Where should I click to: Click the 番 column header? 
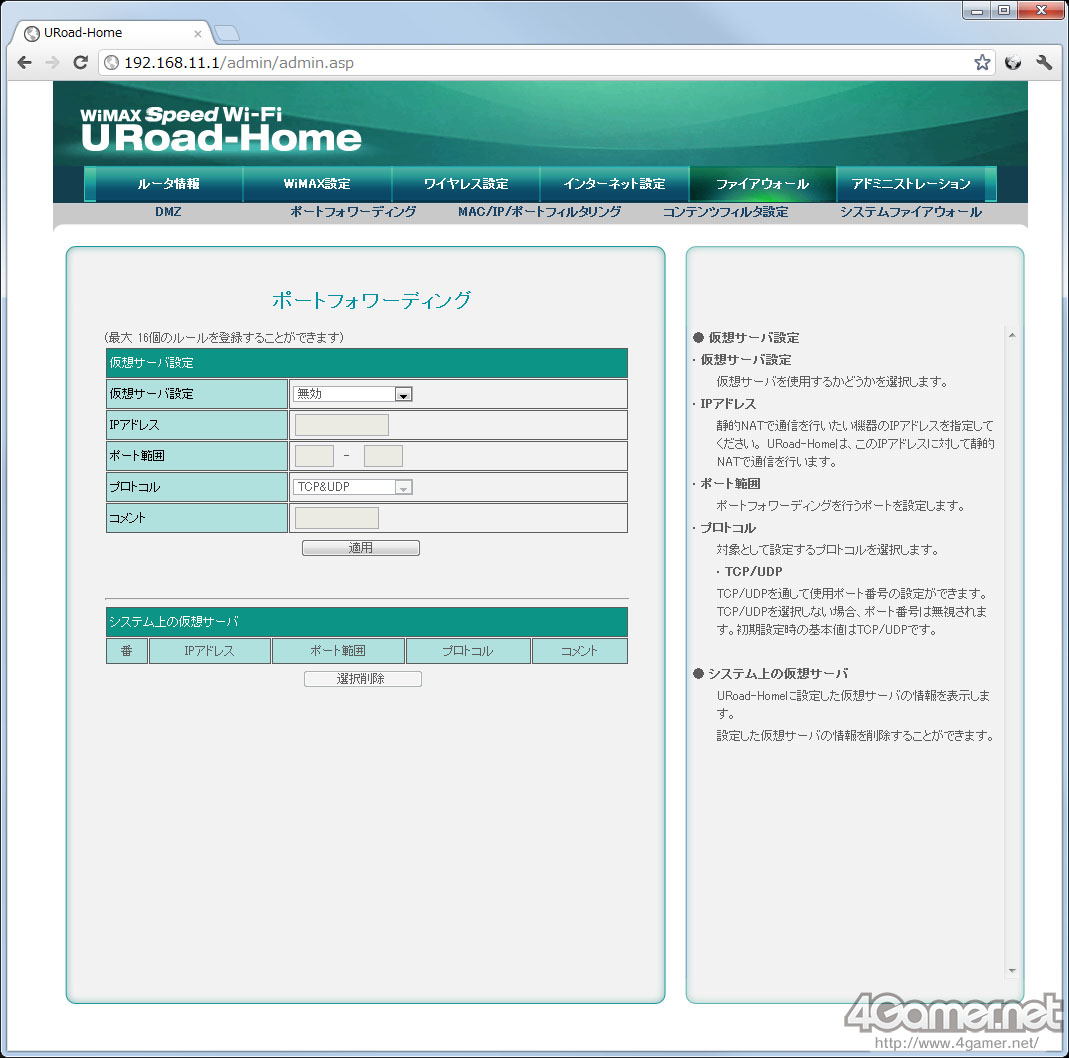pyautogui.click(x=127, y=651)
